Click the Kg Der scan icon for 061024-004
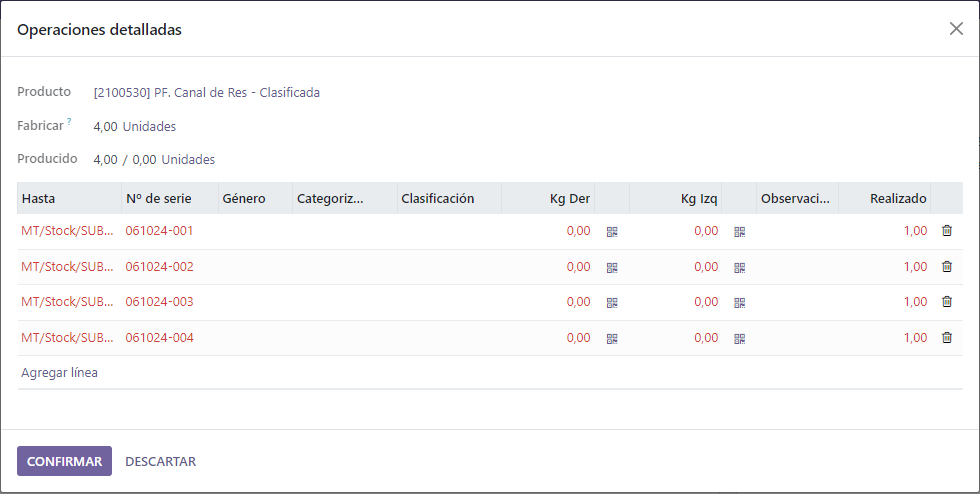980x494 pixels. point(612,339)
